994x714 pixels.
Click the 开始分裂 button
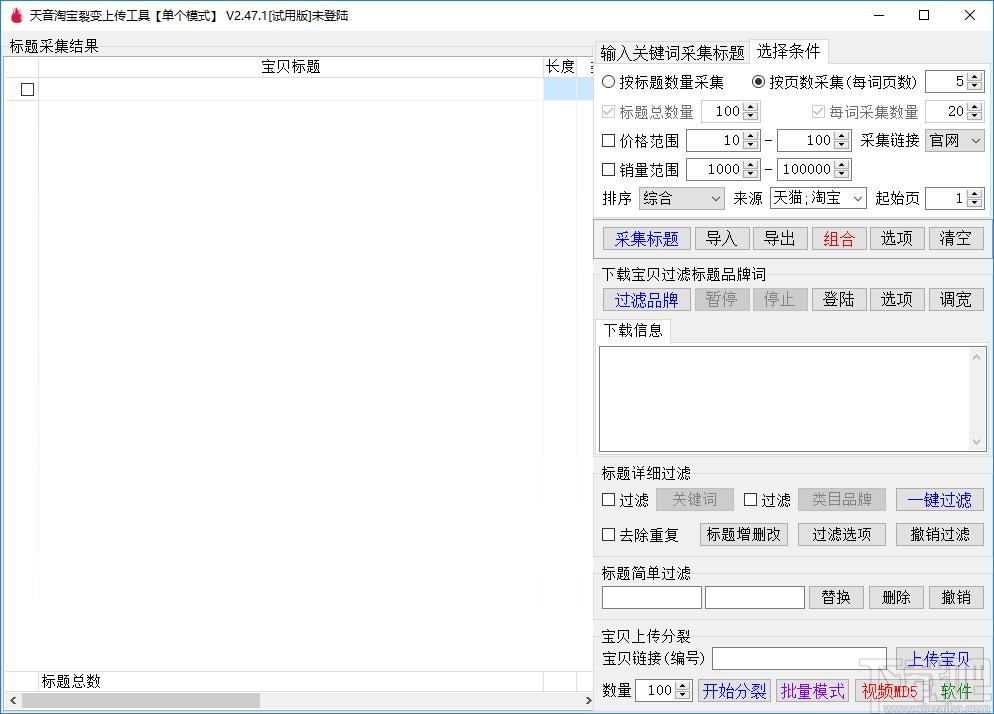point(734,691)
